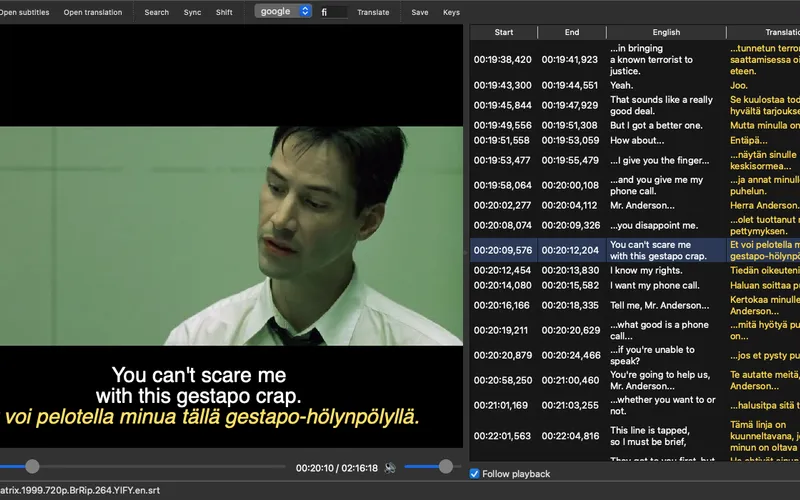Select 'But I got a better one.' subtitle
The image size is (800, 500).
656,126
